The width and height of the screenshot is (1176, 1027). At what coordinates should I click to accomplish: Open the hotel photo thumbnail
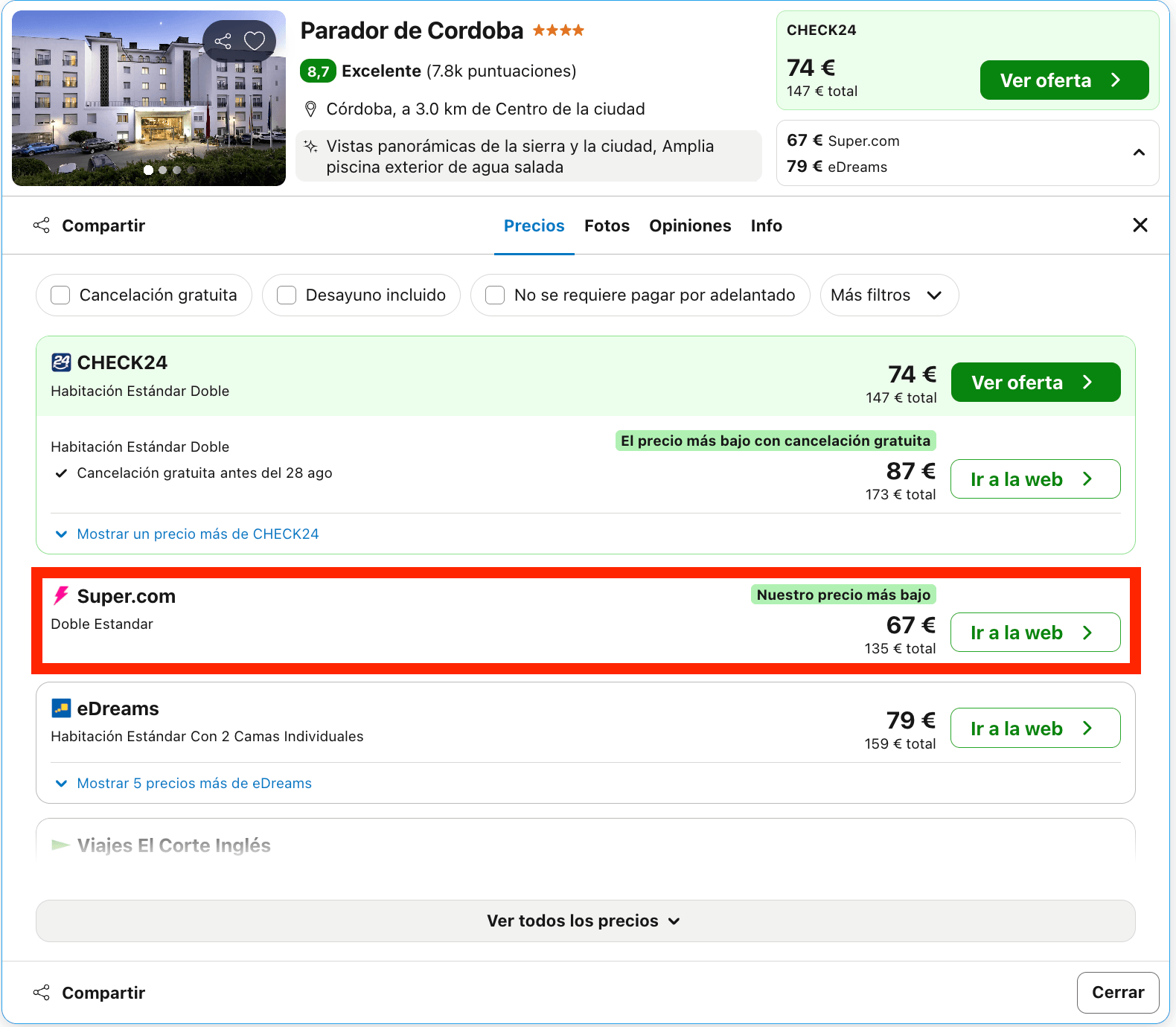[x=148, y=98]
